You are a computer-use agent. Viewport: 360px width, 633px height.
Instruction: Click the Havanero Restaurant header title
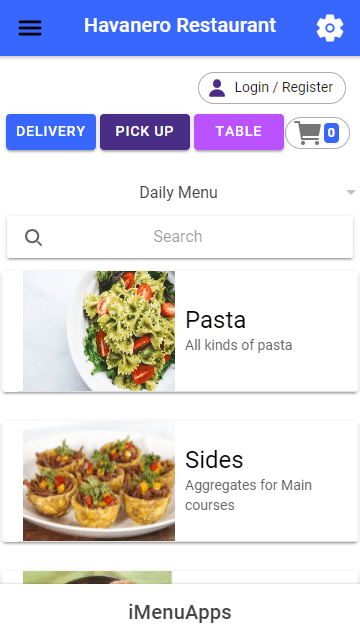click(180, 25)
